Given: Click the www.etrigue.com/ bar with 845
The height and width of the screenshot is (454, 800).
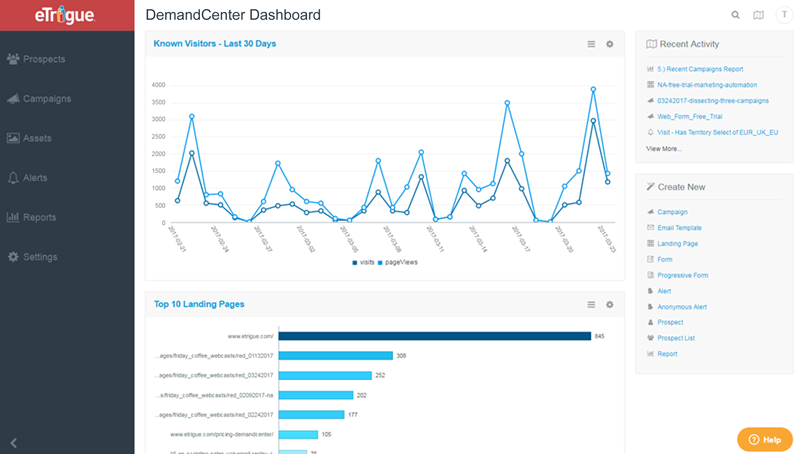Looking at the screenshot, I should (x=435, y=336).
